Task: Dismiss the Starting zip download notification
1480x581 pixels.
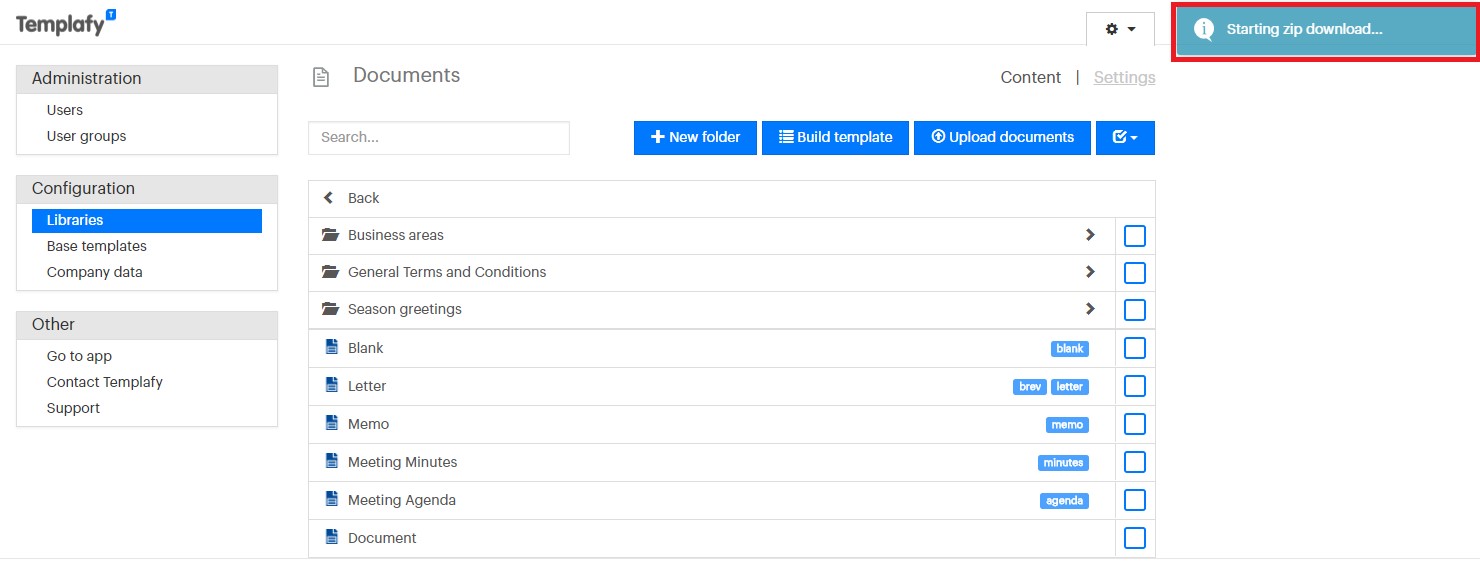Action: [x=1326, y=30]
